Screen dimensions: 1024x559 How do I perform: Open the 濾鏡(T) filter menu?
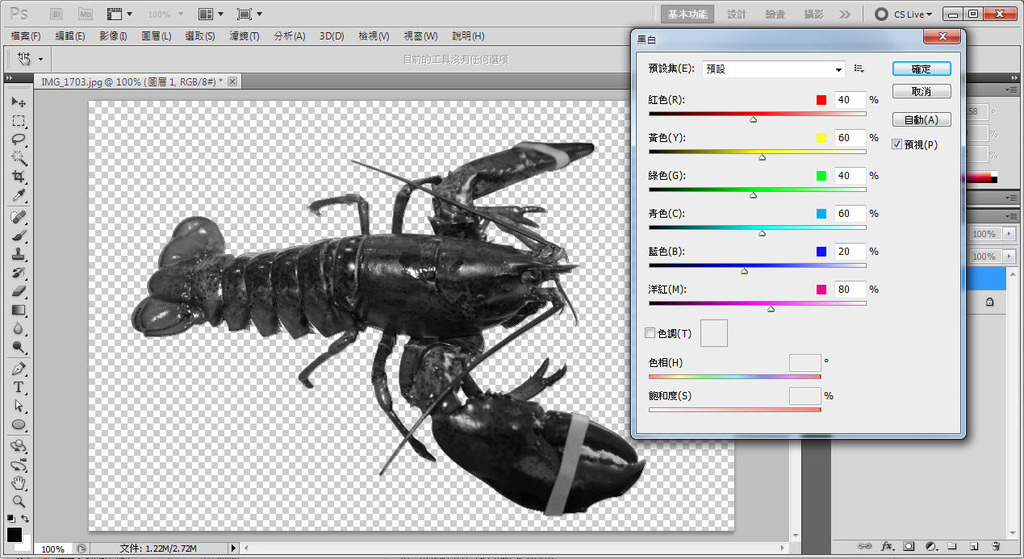(244, 36)
